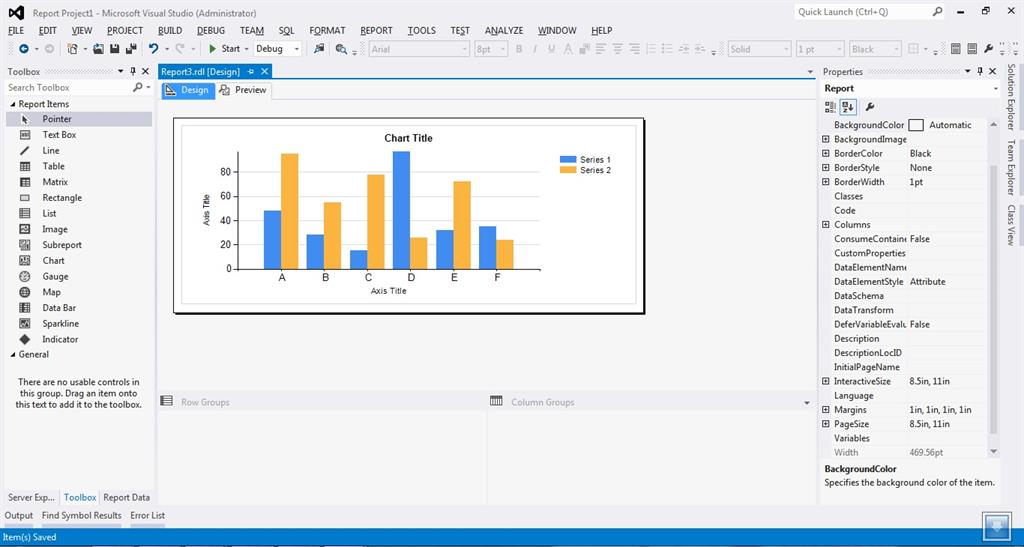
Task: Toggle auto-hide pin on Toolbox panel
Action: tap(133, 71)
